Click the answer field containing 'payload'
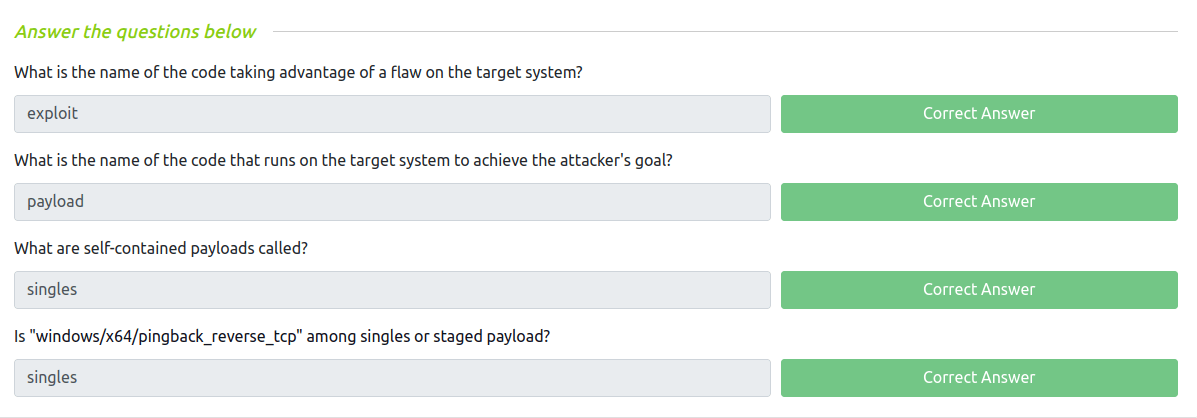The width and height of the screenshot is (1197, 418). (392, 202)
